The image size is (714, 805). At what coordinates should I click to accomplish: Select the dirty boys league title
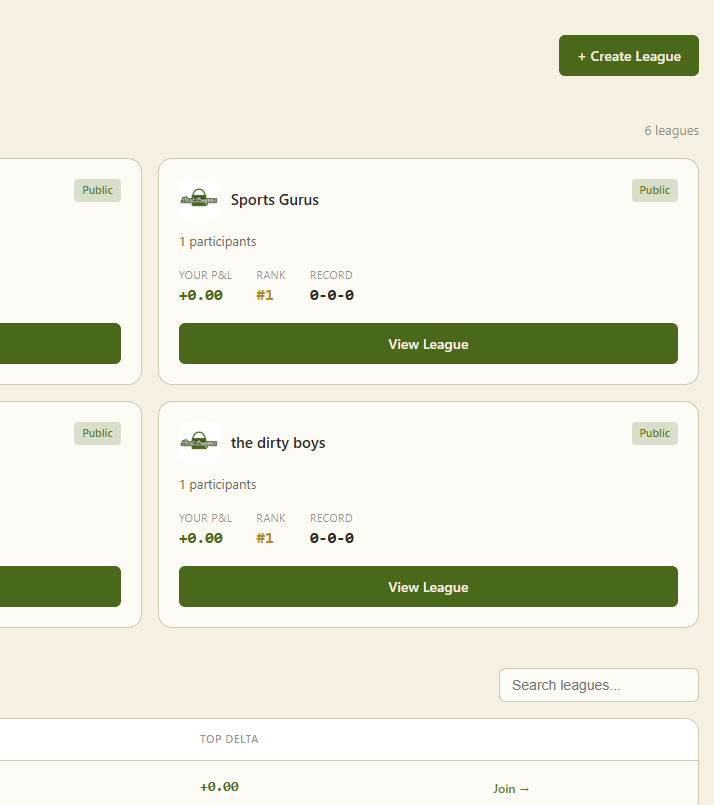tap(278, 443)
